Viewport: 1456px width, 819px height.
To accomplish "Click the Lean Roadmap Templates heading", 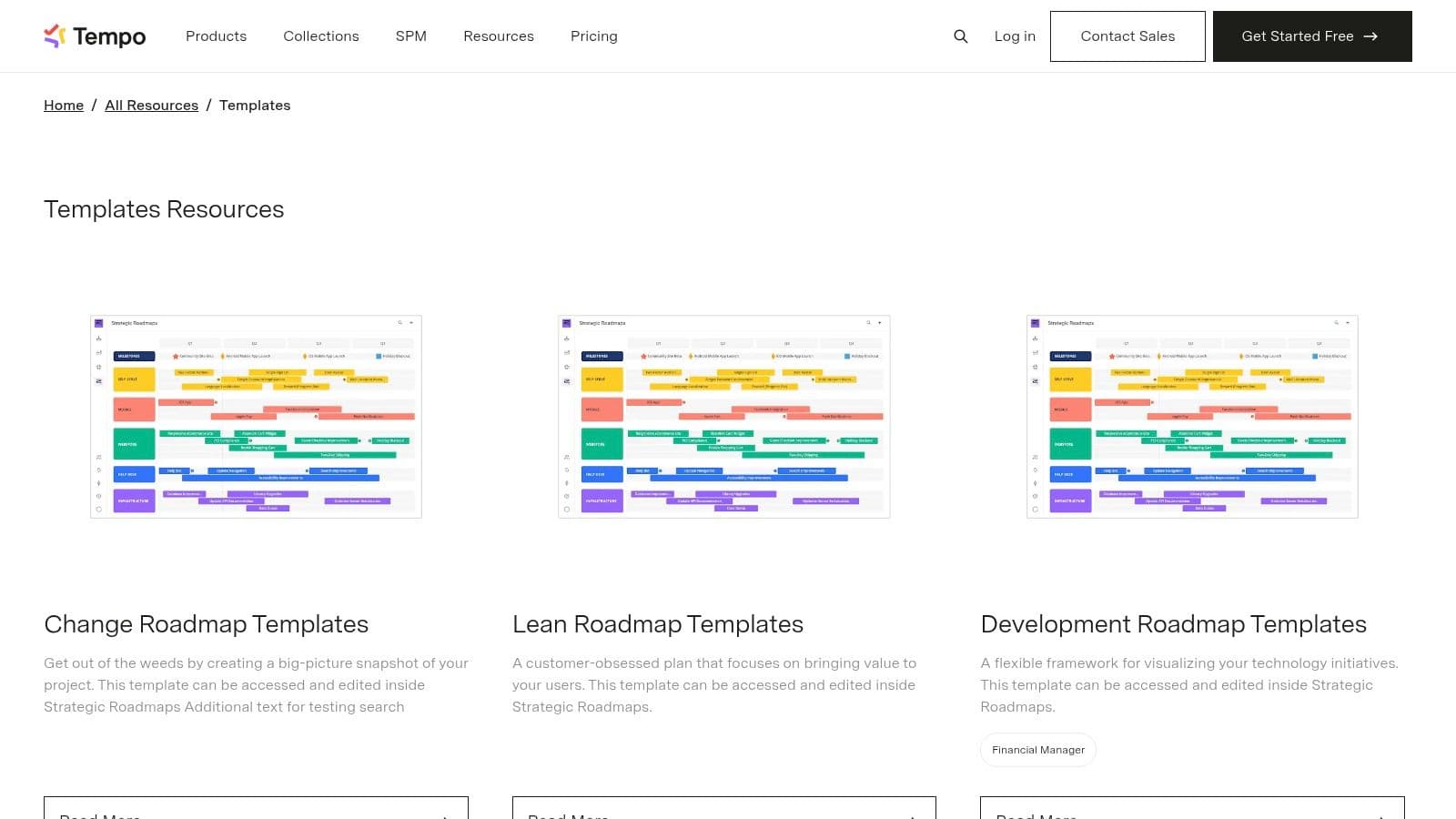I will [x=657, y=624].
